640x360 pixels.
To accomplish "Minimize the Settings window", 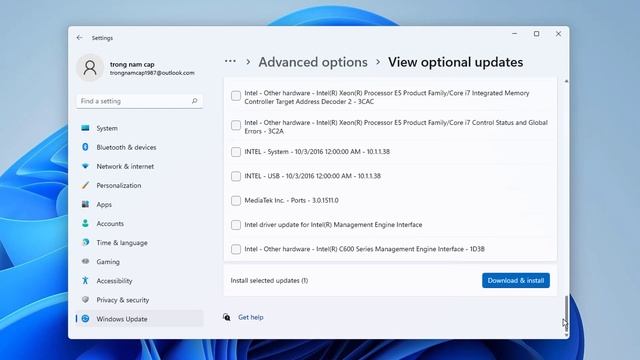I will [515, 34].
